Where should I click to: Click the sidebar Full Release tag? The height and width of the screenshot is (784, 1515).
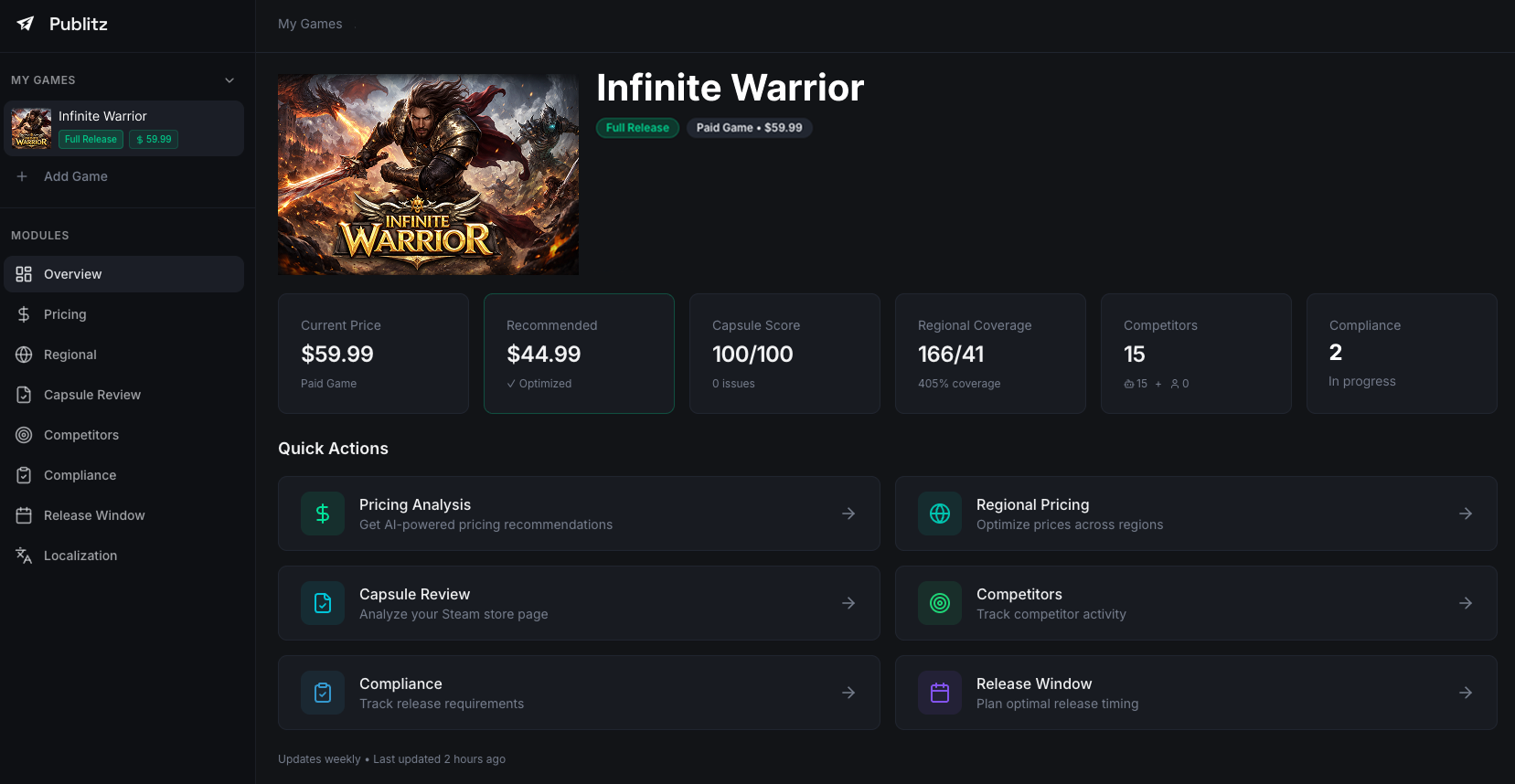91,139
